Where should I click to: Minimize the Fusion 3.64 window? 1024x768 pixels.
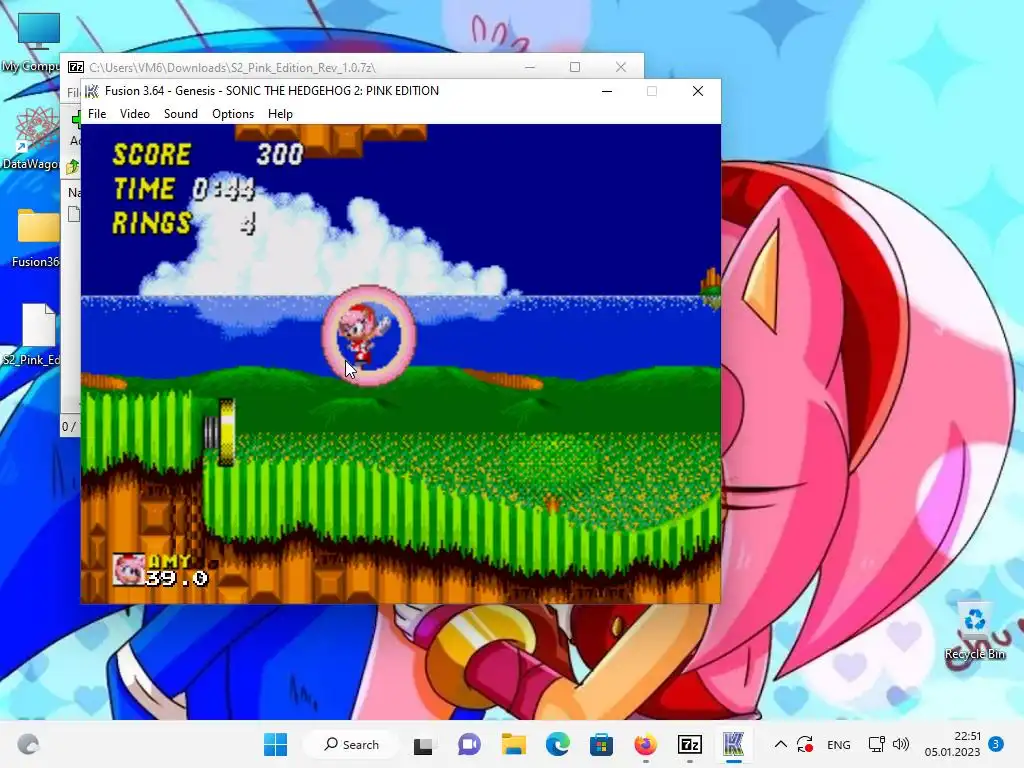point(607,91)
